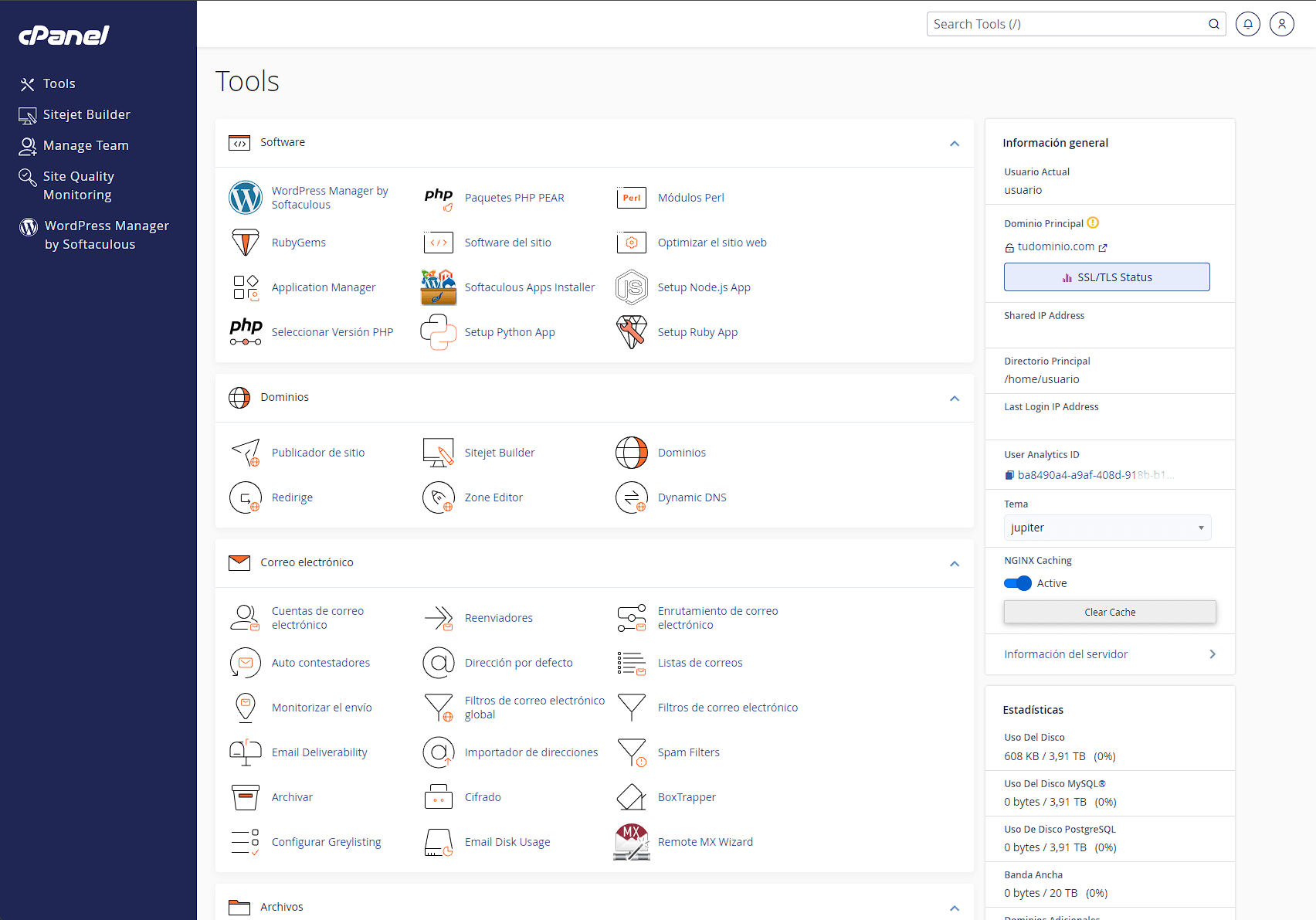Screen dimensions: 1316x920
Task: Click the Search Tools input field
Action: pyautogui.click(x=1067, y=24)
